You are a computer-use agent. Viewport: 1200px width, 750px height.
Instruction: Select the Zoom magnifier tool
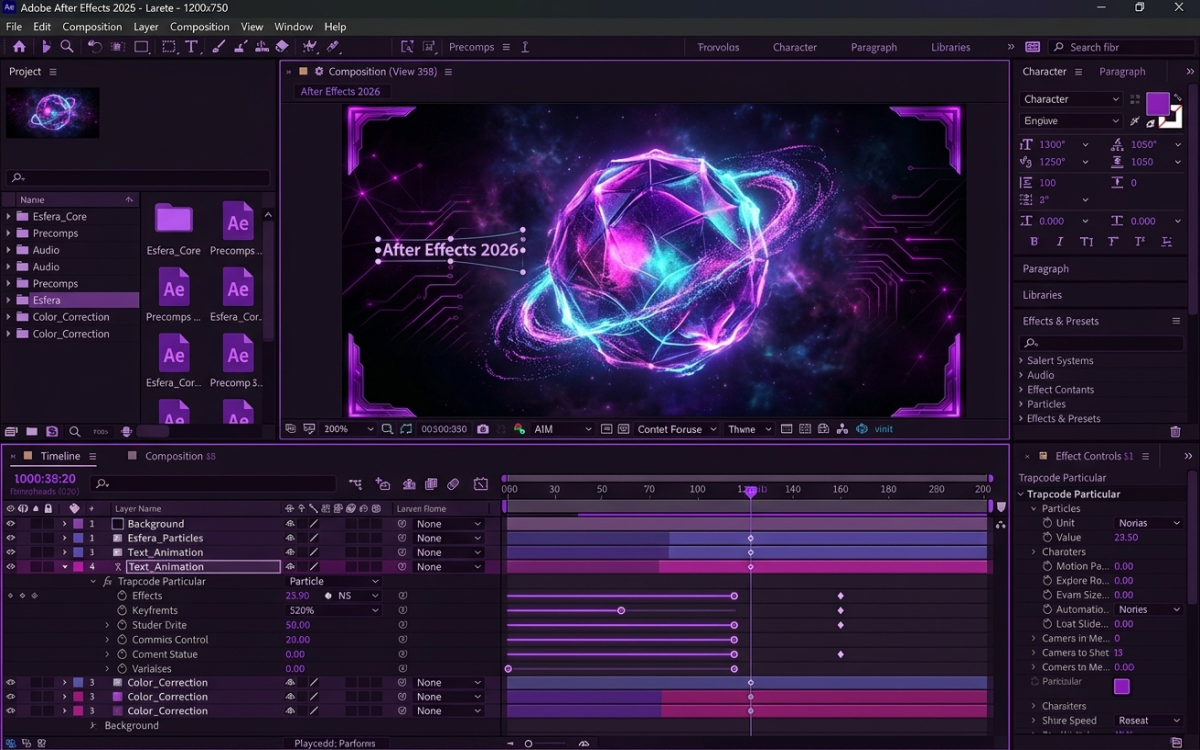(x=67, y=47)
